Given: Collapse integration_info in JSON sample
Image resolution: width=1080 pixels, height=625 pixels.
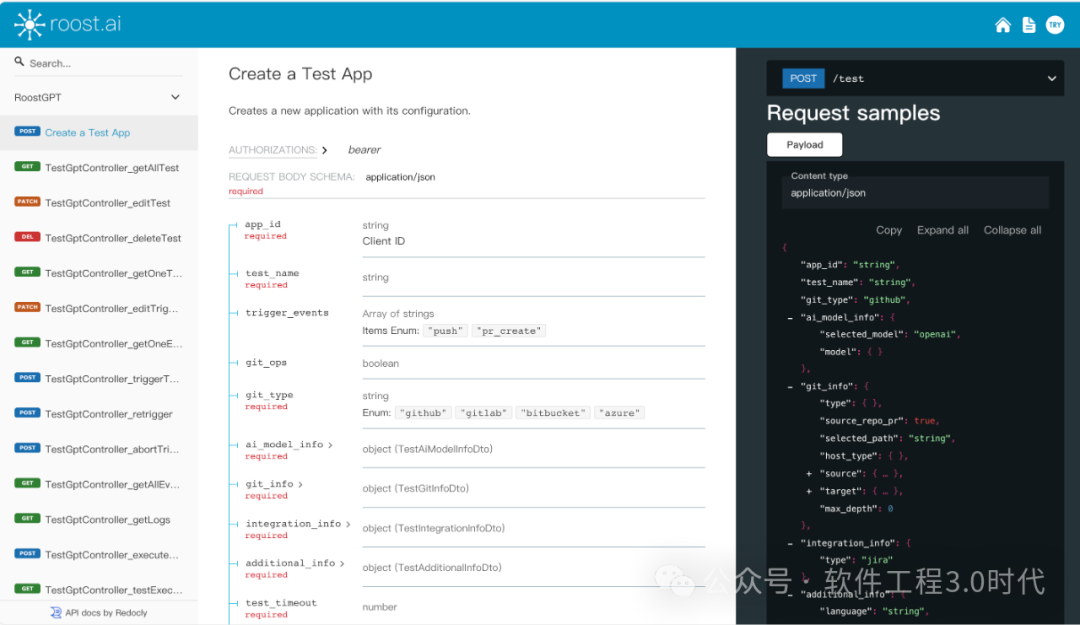Looking at the screenshot, I should tap(790, 543).
